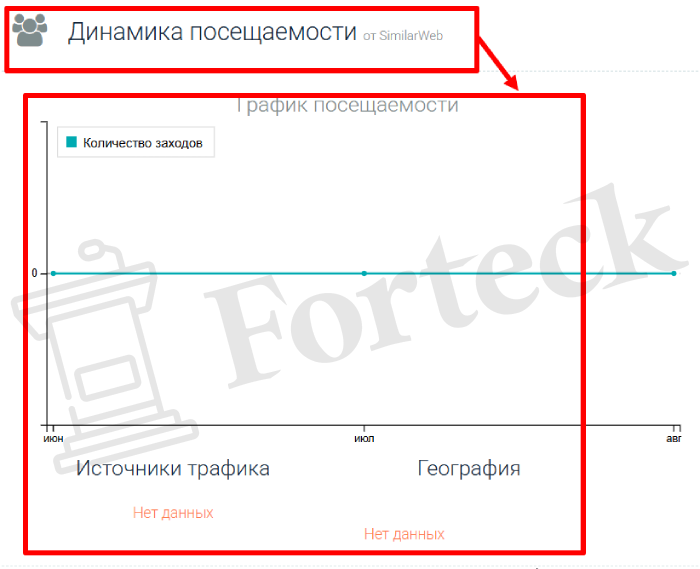Image resolution: width=700 pixels, height=569 pixels.
Task: Select the July data point on the line
Action: 364,273
